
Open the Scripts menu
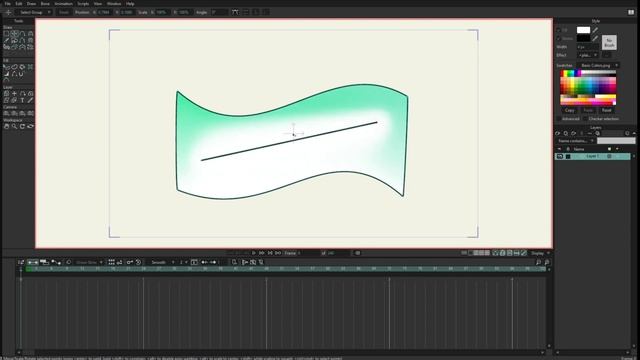coord(83,4)
